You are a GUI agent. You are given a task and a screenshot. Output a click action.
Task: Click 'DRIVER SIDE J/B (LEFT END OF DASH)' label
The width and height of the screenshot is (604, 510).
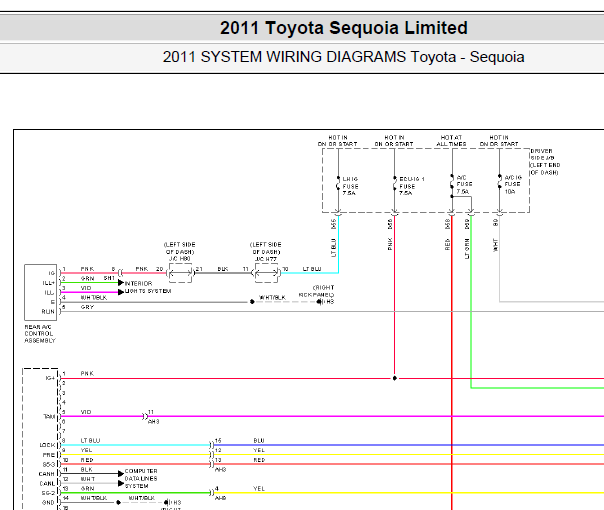point(545,162)
